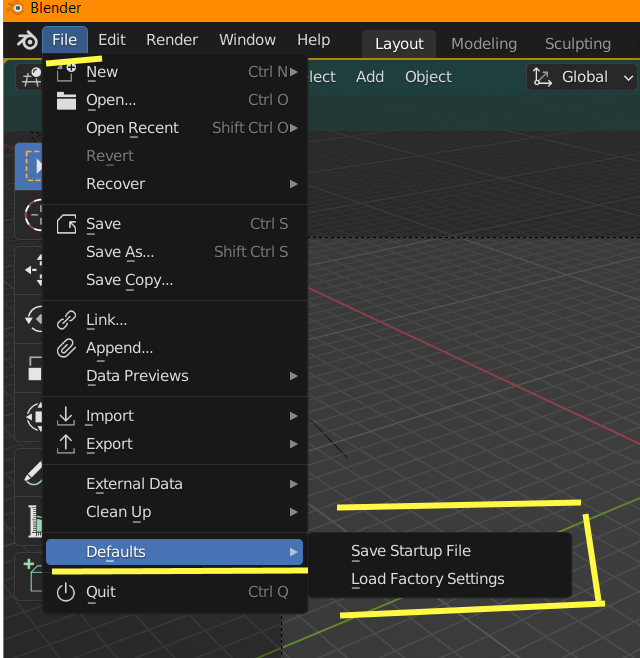This screenshot has width=640, height=658.
Task: Choose Save from File menu
Action: [175, 224]
